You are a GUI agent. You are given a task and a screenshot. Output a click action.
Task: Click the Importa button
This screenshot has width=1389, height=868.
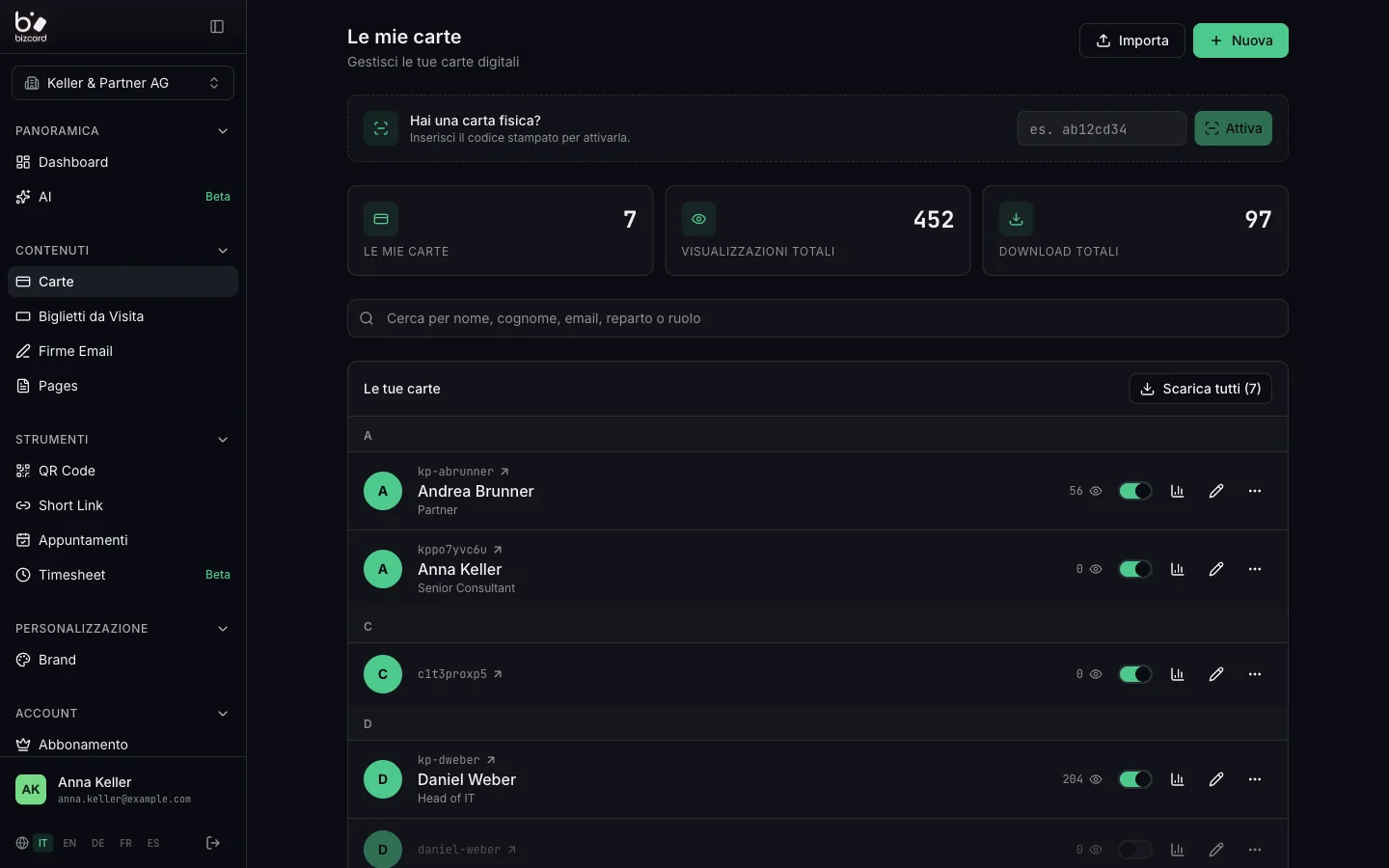point(1131,41)
